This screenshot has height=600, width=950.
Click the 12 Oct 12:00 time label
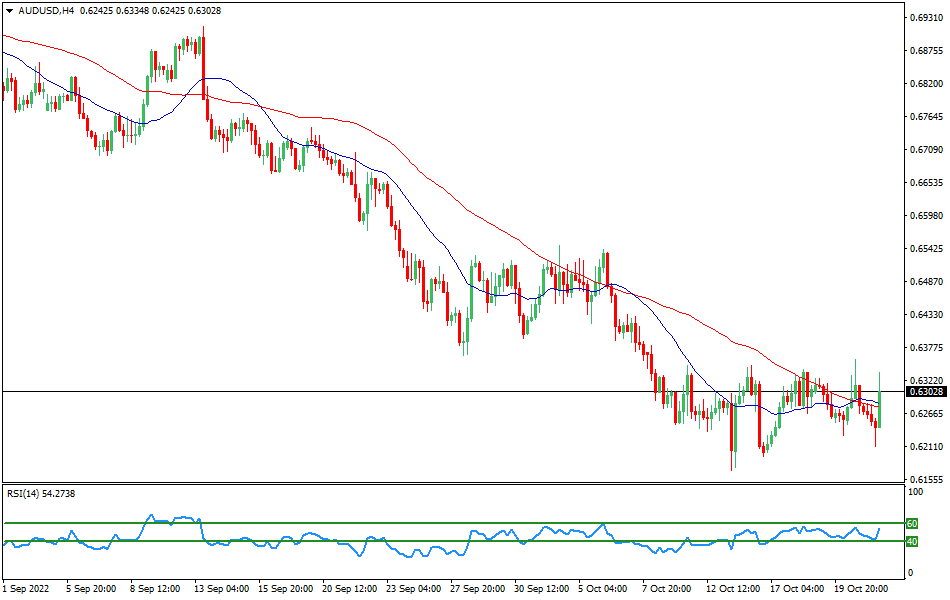(x=733, y=589)
